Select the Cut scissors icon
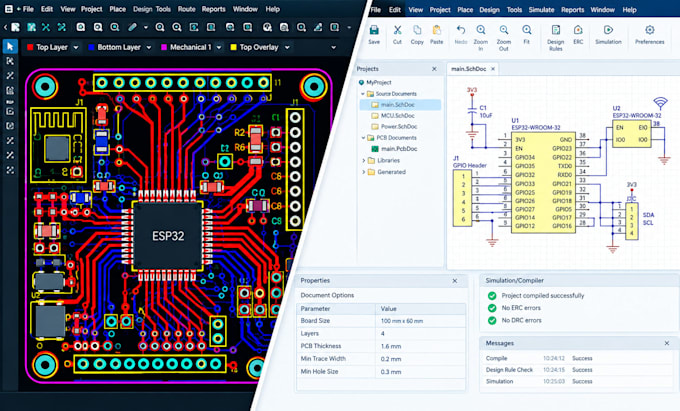Image resolution: width=680 pixels, height=411 pixels. (x=397, y=30)
